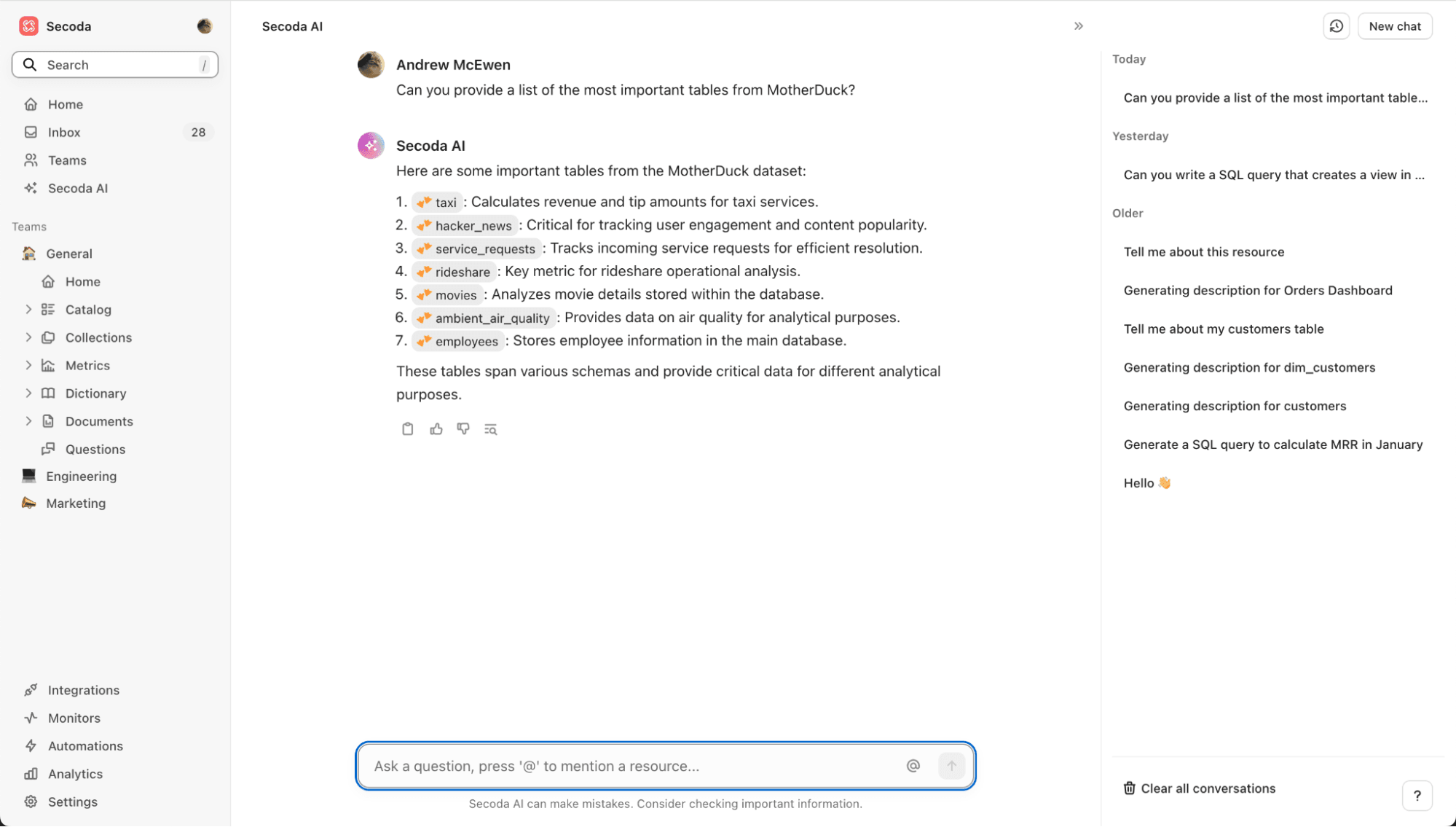Copy the AI response to clipboard
This screenshot has width=1456, height=827.
[x=408, y=429]
